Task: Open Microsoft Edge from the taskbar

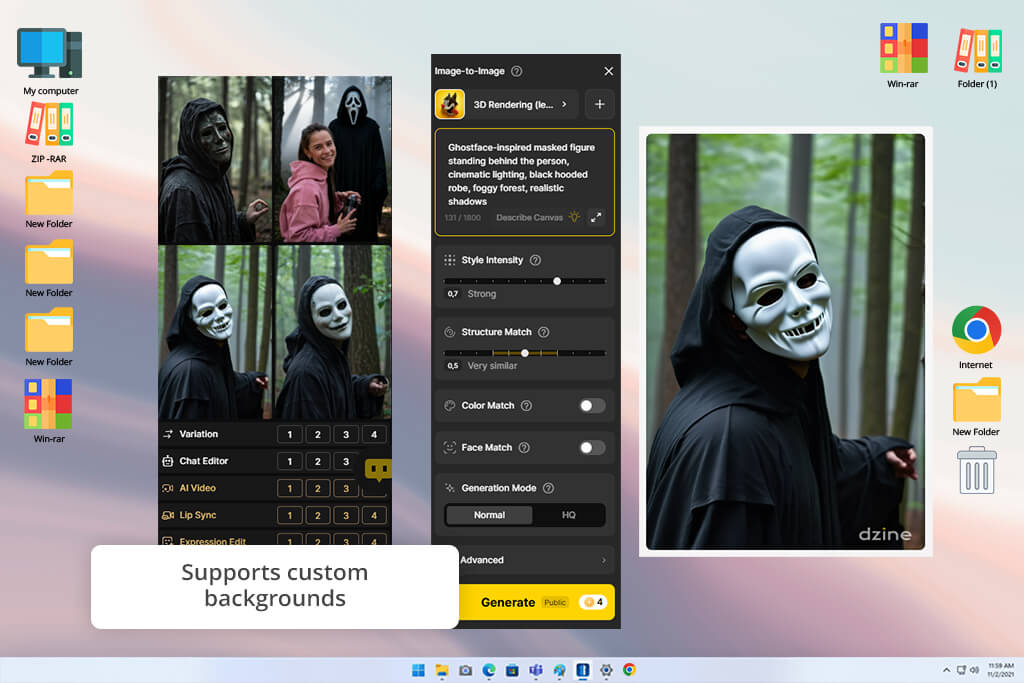Action: coord(489,670)
